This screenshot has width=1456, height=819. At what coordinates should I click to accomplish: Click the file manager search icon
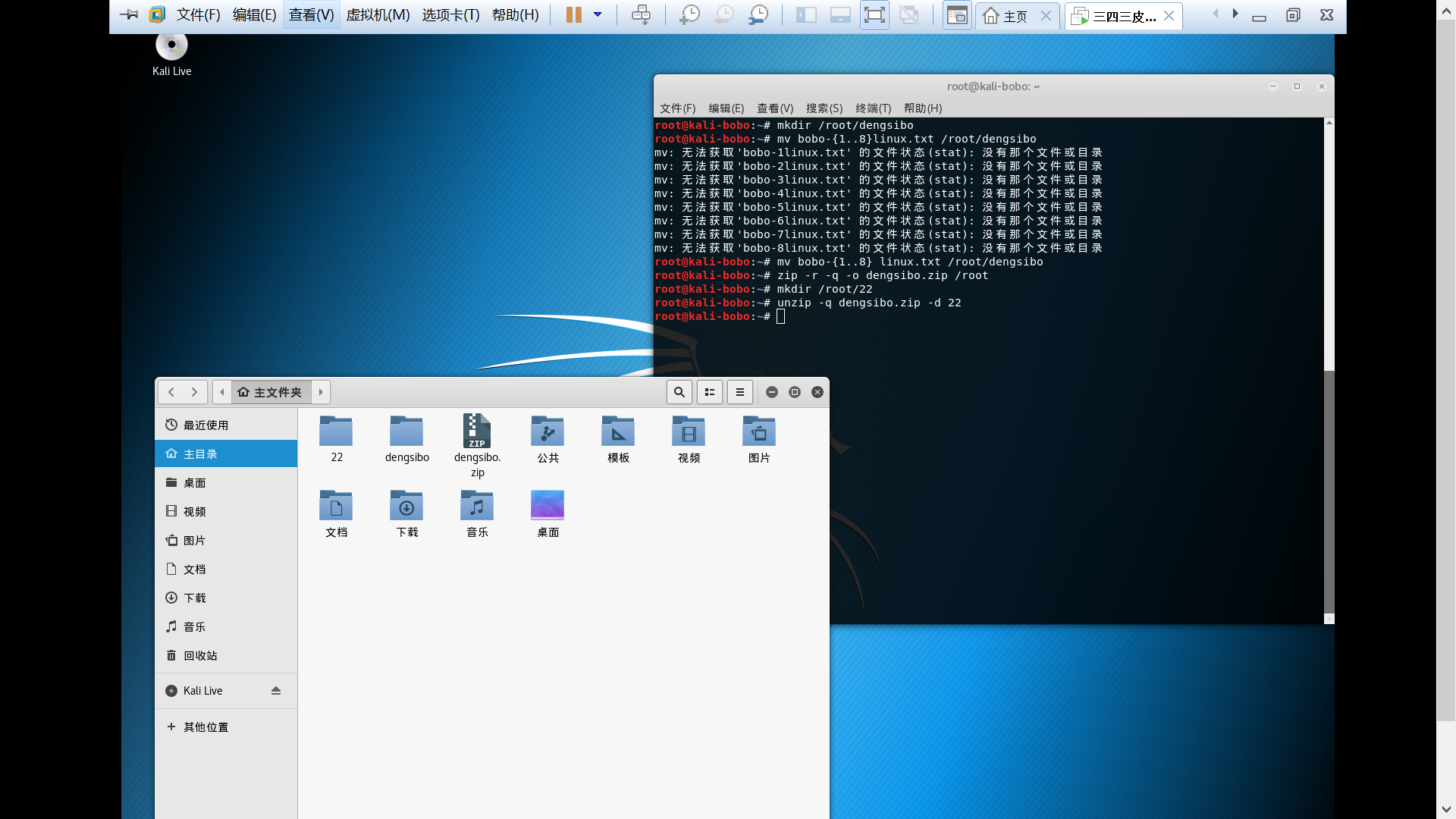(679, 392)
